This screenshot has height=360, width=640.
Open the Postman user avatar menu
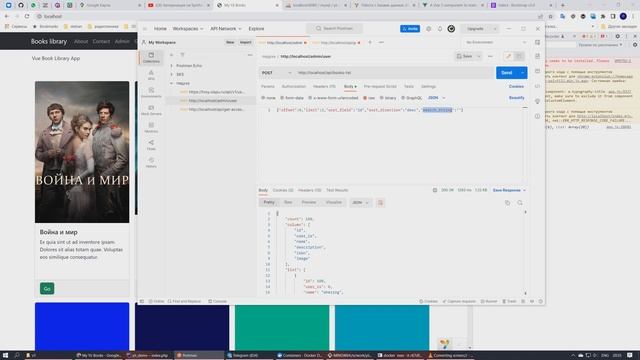451,29
